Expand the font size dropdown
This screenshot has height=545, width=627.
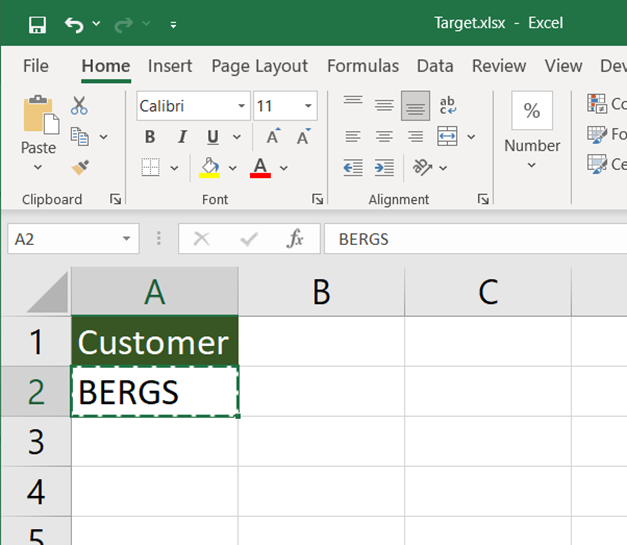point(309,105)
